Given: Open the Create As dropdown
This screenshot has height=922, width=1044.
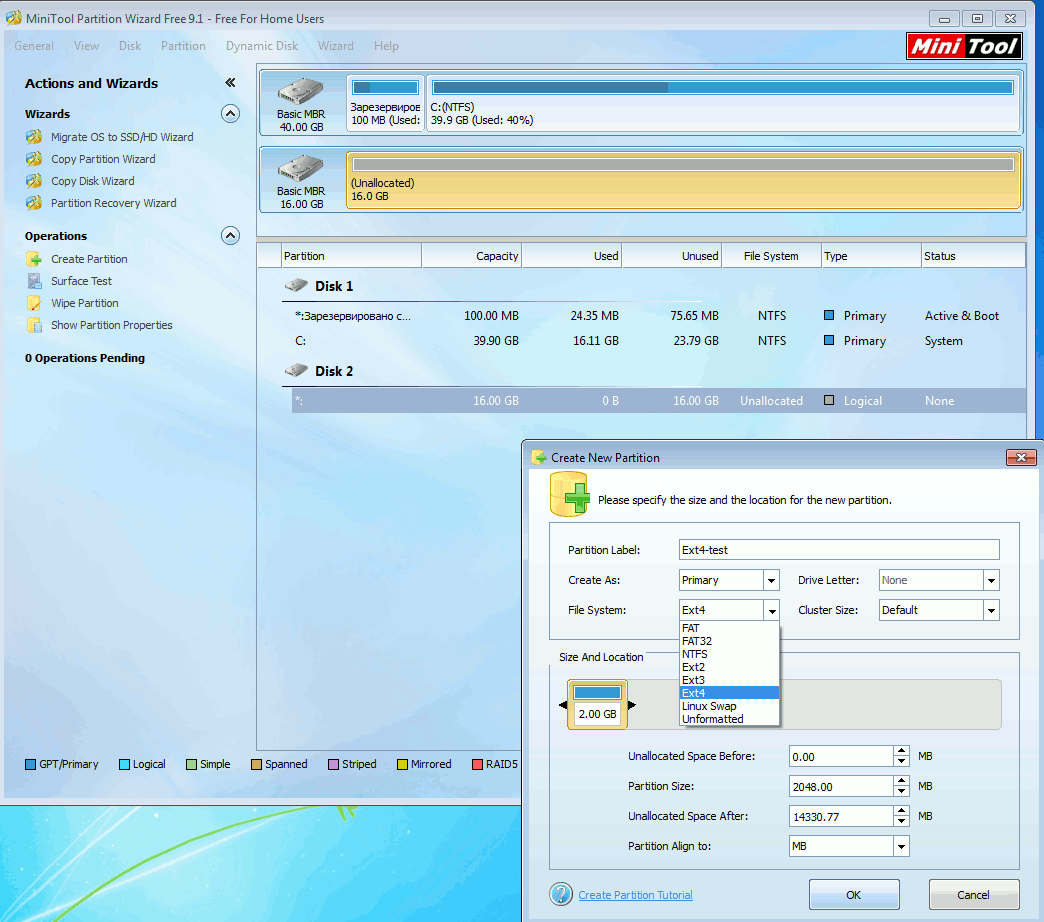Looking at the screenshot, I should [x=770, y=580].
